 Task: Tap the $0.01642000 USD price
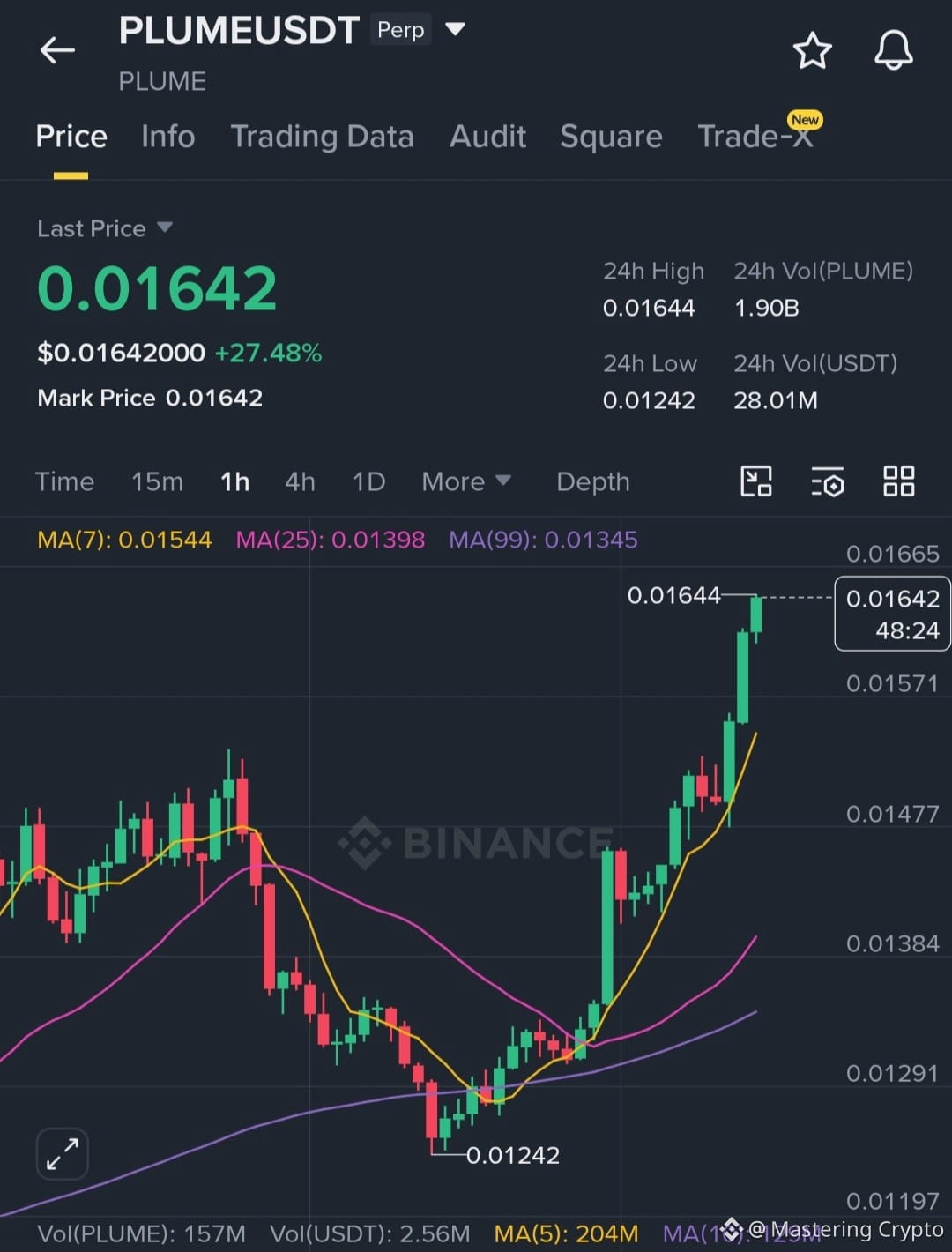point(121,353)
